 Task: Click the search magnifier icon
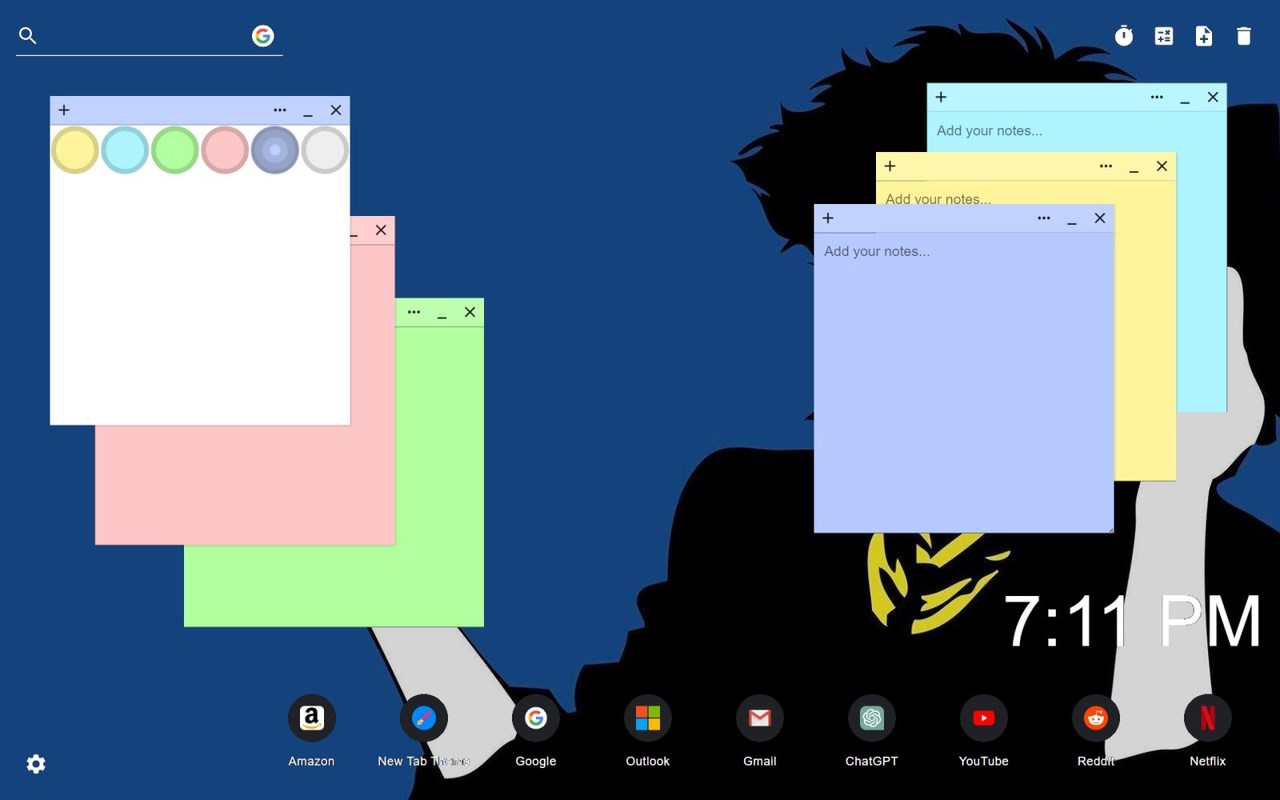pyautogui.click(x=28, y=36)
